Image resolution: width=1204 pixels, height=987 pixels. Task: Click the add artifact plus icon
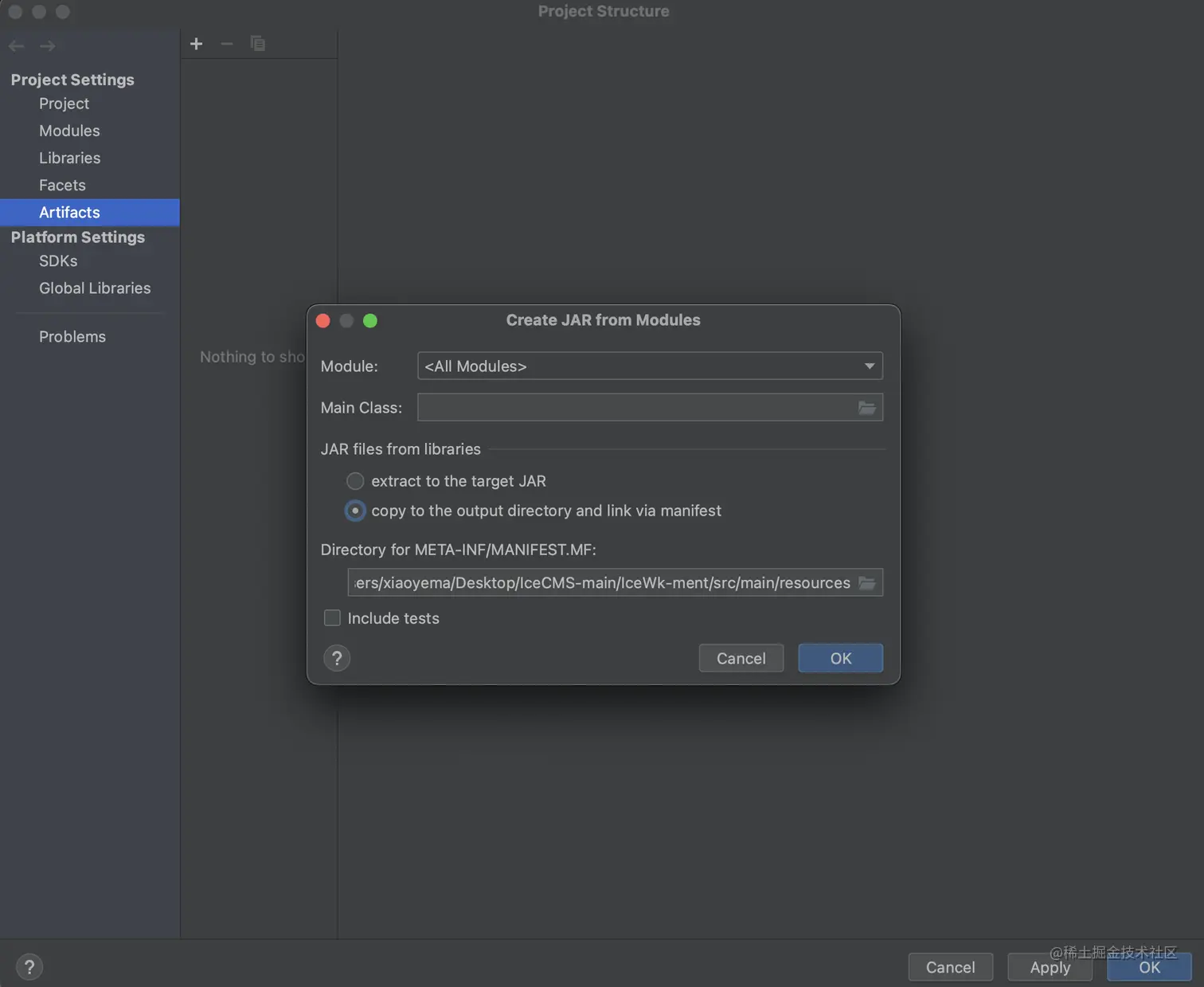196,44
